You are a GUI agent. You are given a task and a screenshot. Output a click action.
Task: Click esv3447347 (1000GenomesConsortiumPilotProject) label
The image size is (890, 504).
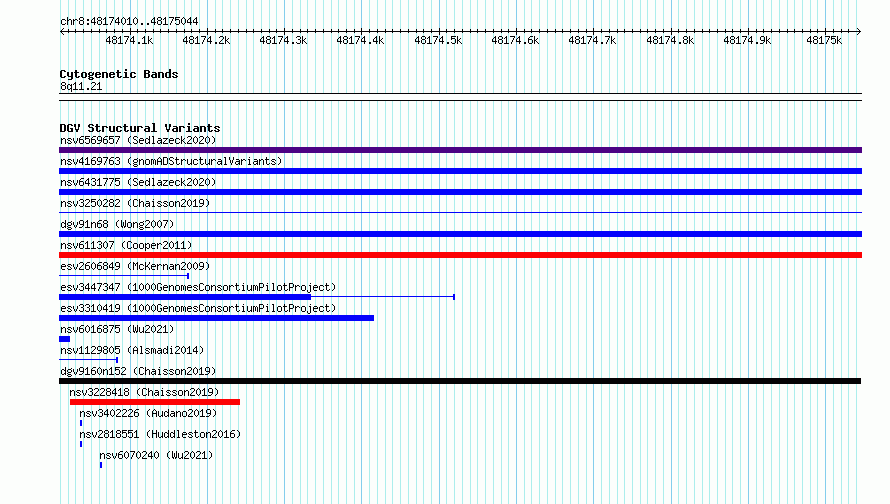coord(198,287)
